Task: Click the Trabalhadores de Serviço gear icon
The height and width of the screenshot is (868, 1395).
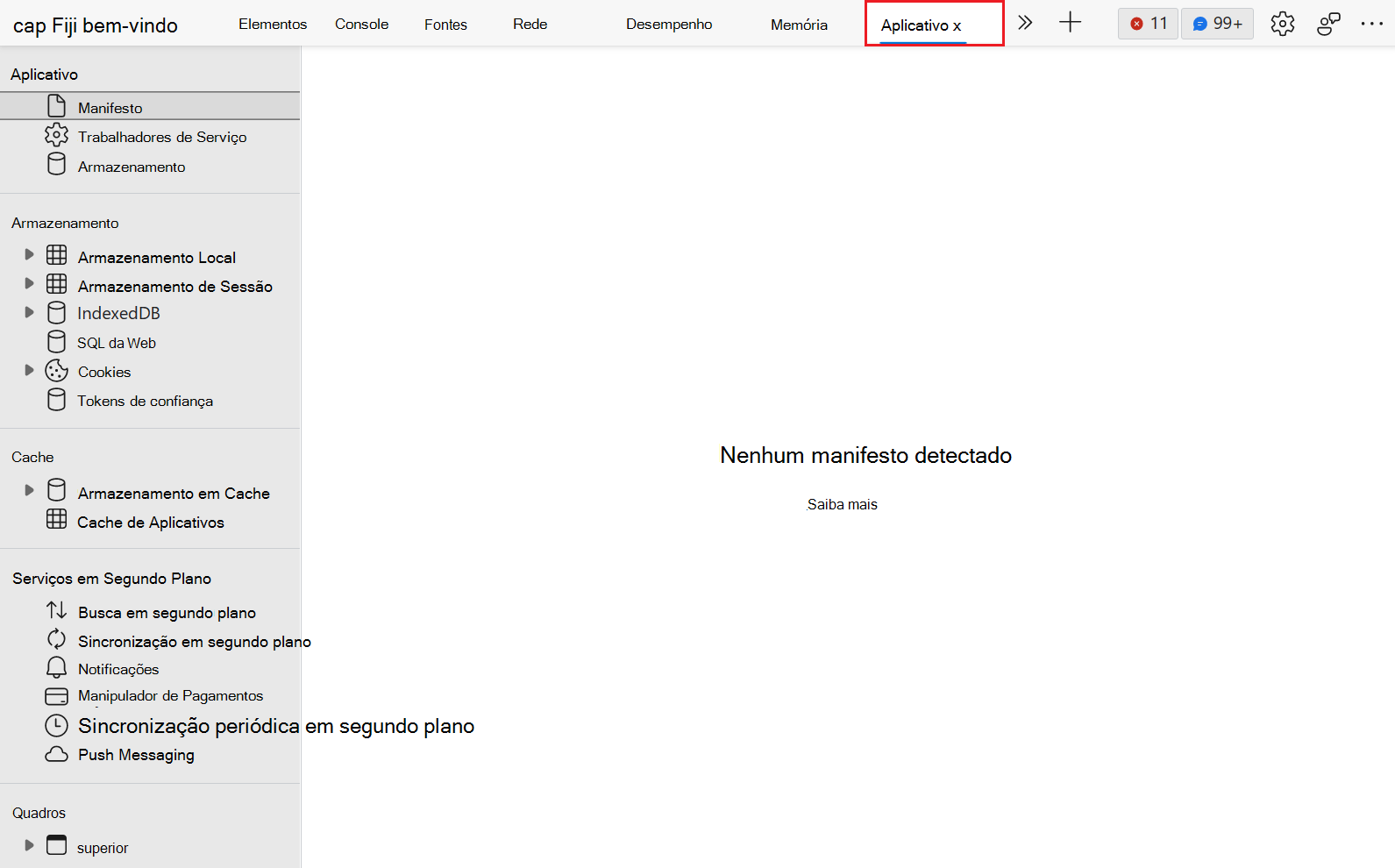Action: [56, 135]
